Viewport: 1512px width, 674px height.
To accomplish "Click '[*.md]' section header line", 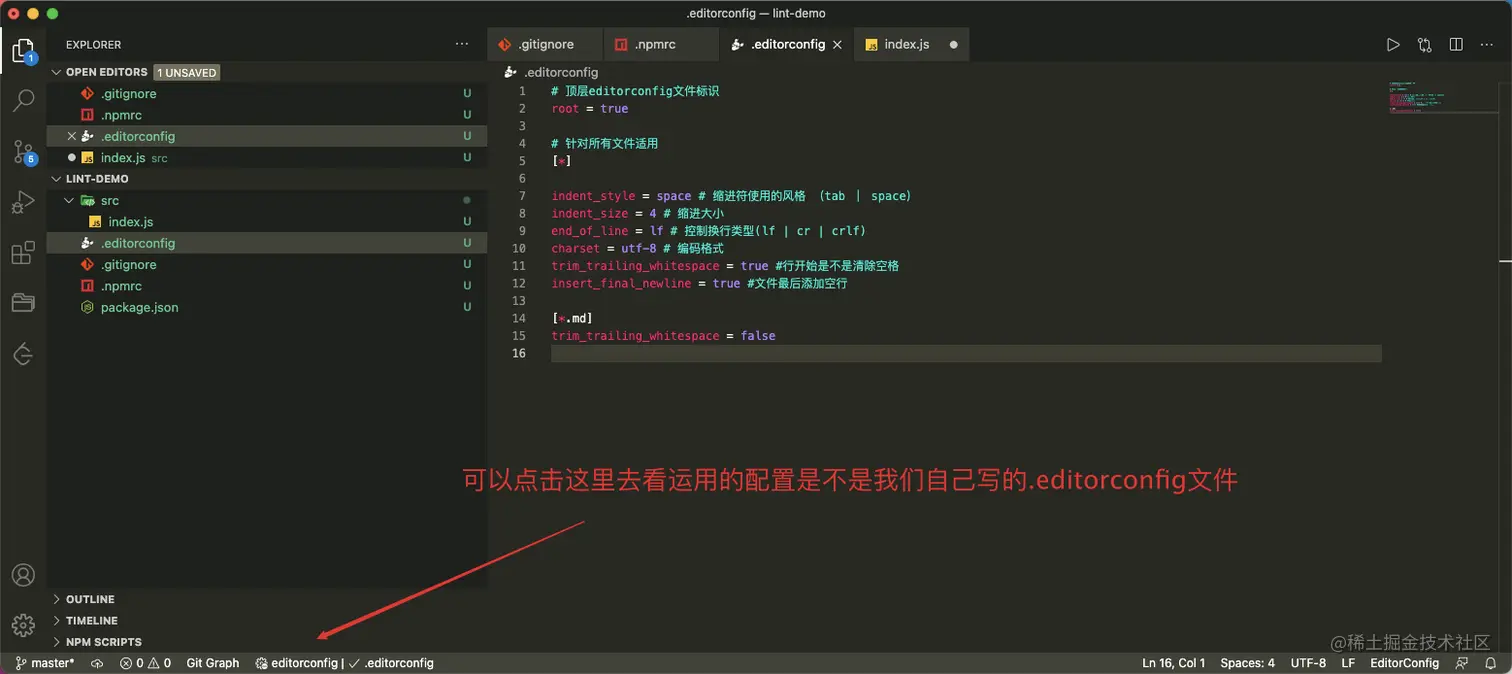I will tap(572, 318).
